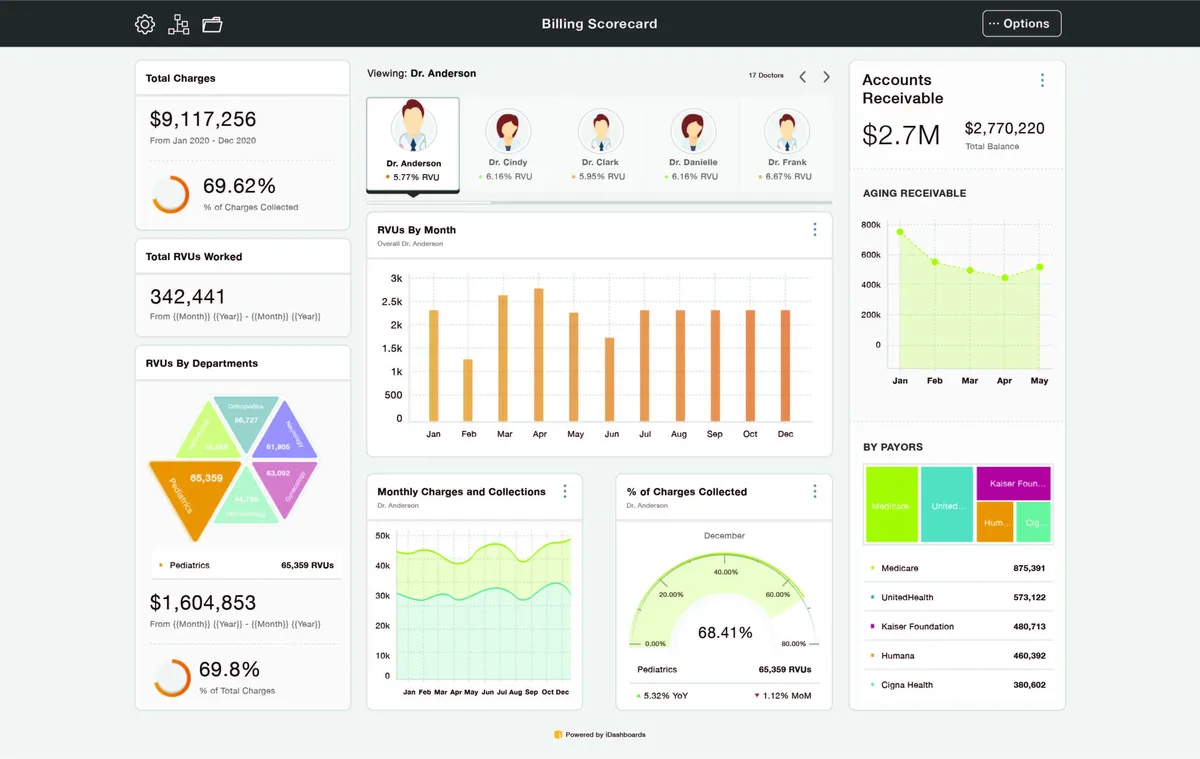Click the Hum... orange treemap tile
Screen dimensions: 1200x759
[995, 522]
